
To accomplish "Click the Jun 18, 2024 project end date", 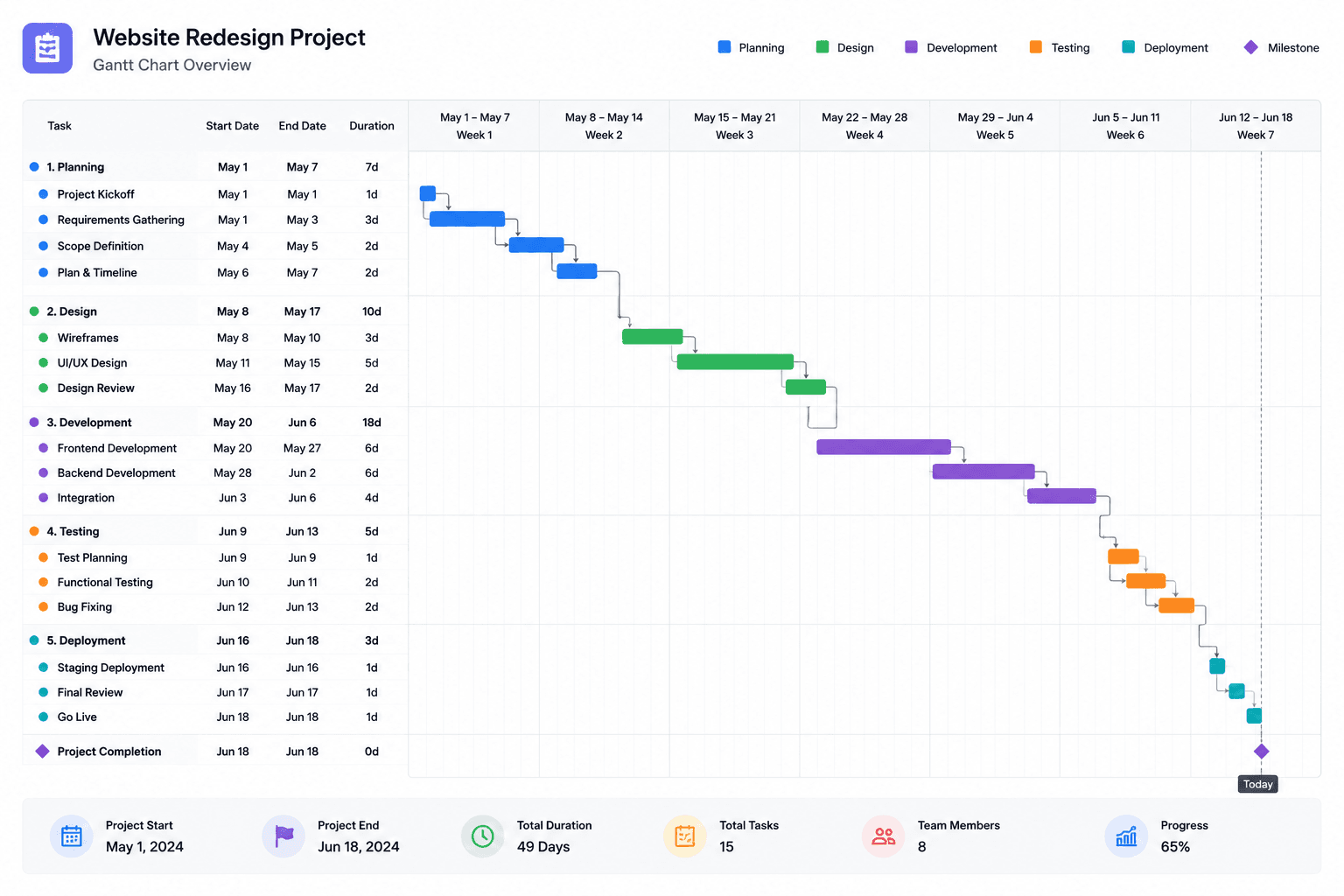I will point(359,847).
